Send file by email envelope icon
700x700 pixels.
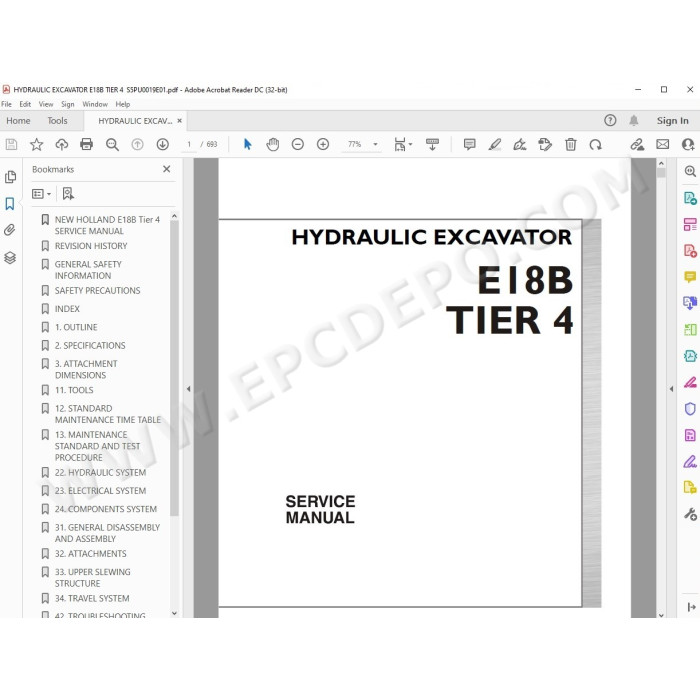pyautogui.click(x=662, y=144)
